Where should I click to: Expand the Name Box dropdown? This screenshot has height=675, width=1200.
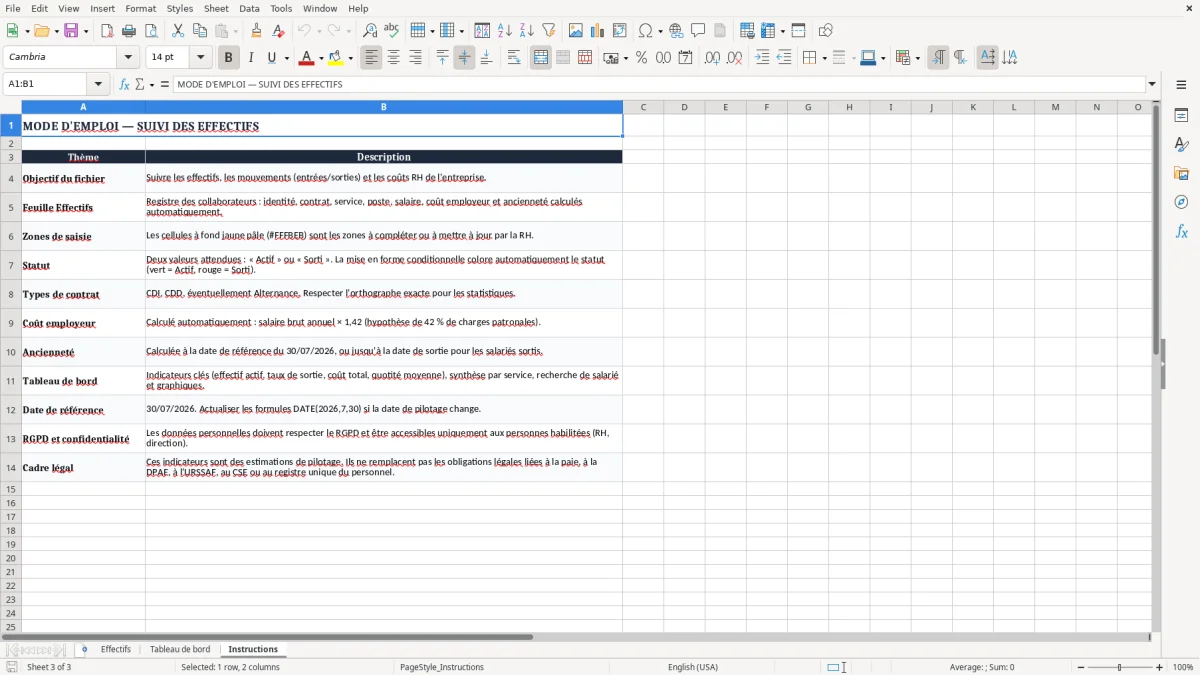click(98, 85)
